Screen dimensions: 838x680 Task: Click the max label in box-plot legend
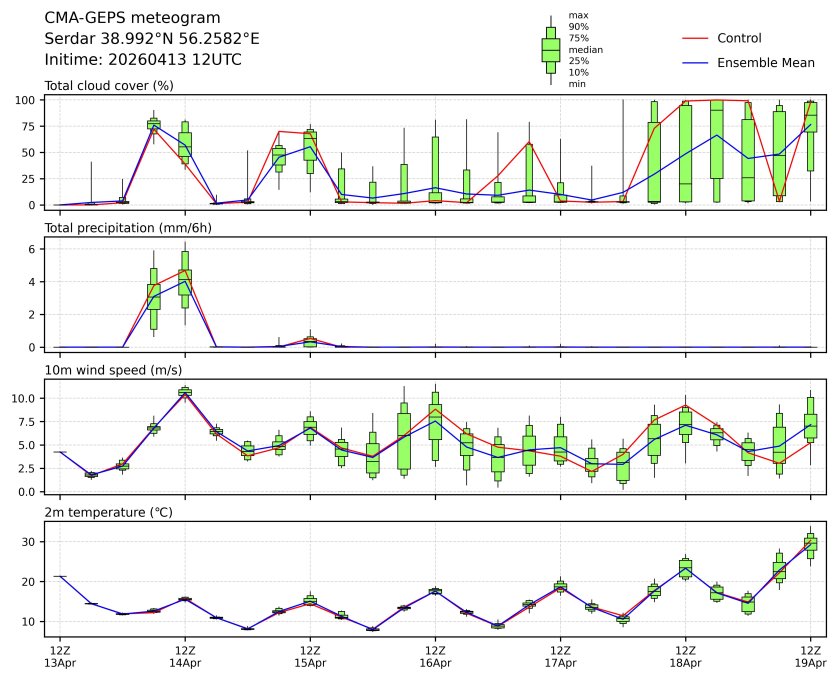(x=577, y=15)
